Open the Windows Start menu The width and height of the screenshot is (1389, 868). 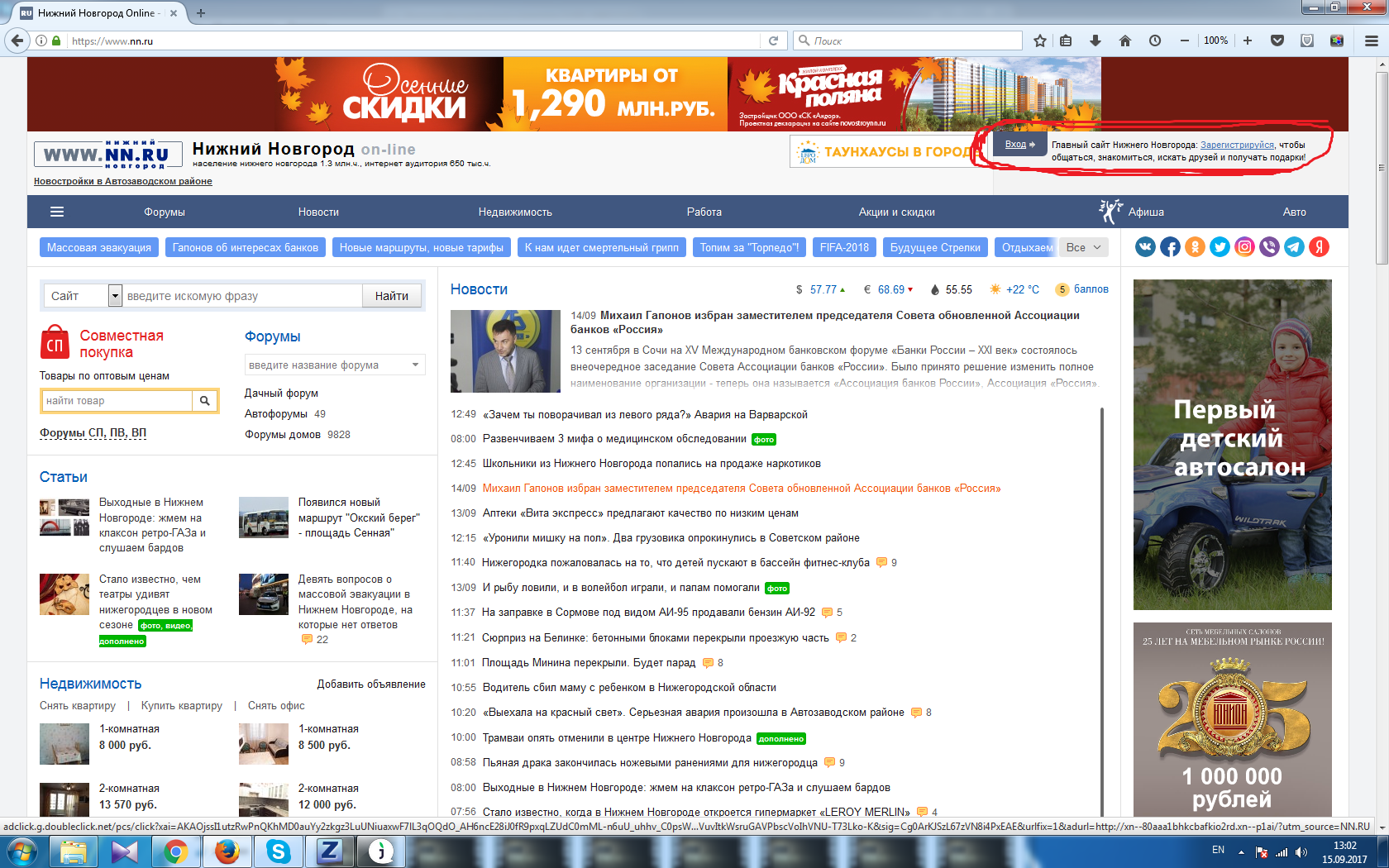(x=21, y=851)
